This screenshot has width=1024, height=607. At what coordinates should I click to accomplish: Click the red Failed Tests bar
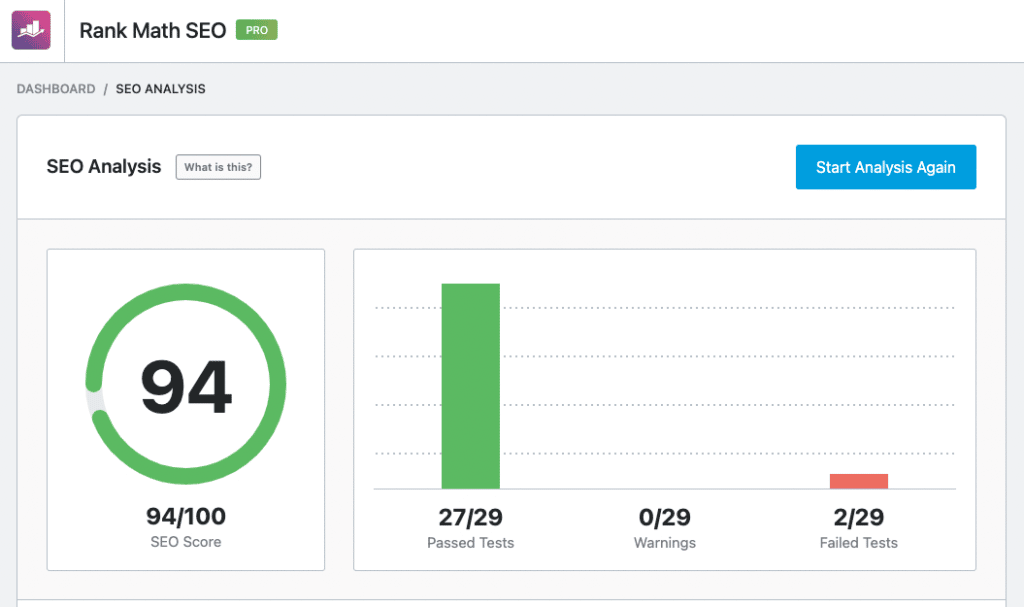pos(859,482)
